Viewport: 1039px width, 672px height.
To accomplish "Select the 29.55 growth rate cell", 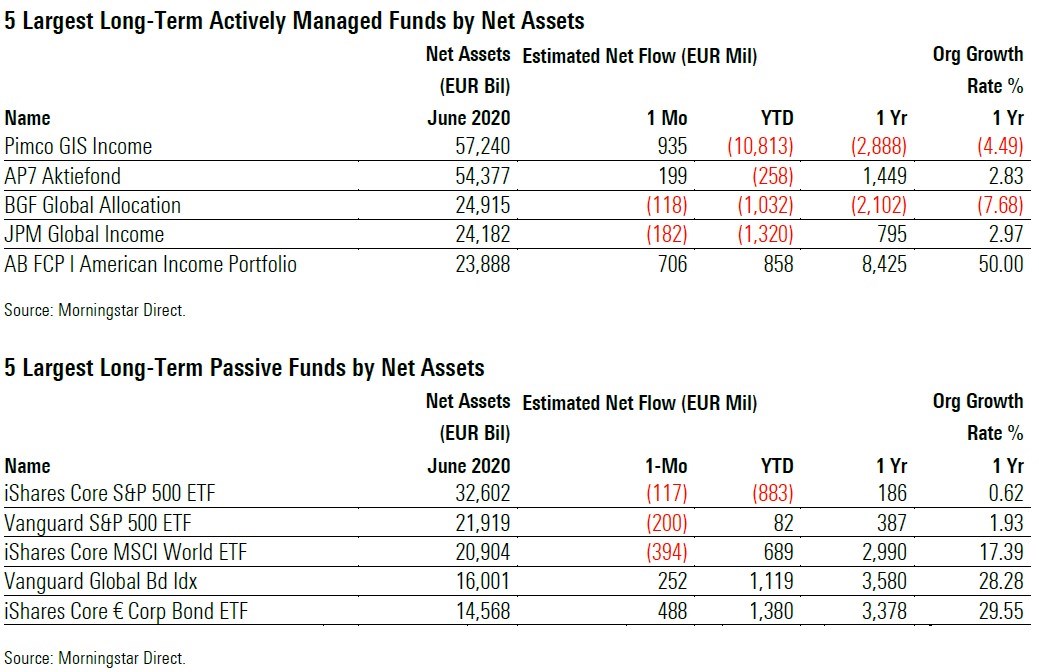I will pyautogui.click(x=999, y=612).
